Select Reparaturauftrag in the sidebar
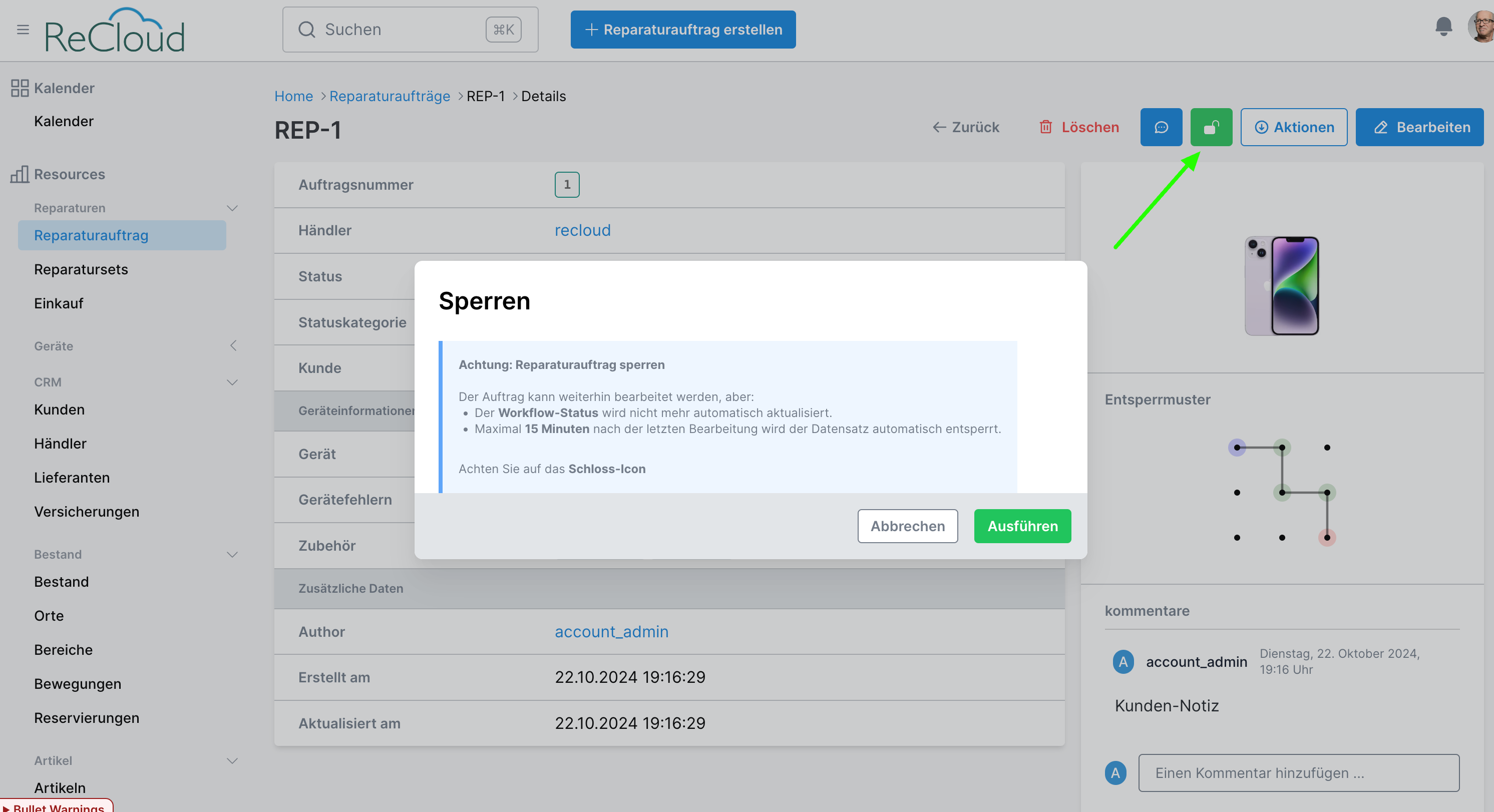The width and height of the screenshot is (1494, 812). pyautogui.click(x=91, y=235)
